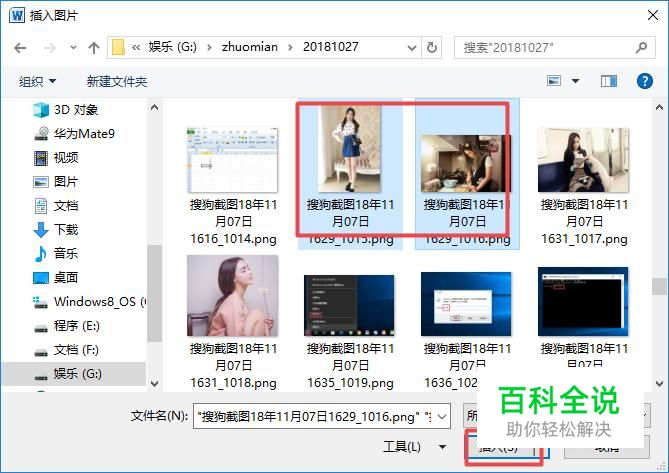Select the blue desktop dialog screenshot thumbnail

[x=466, y=304]
